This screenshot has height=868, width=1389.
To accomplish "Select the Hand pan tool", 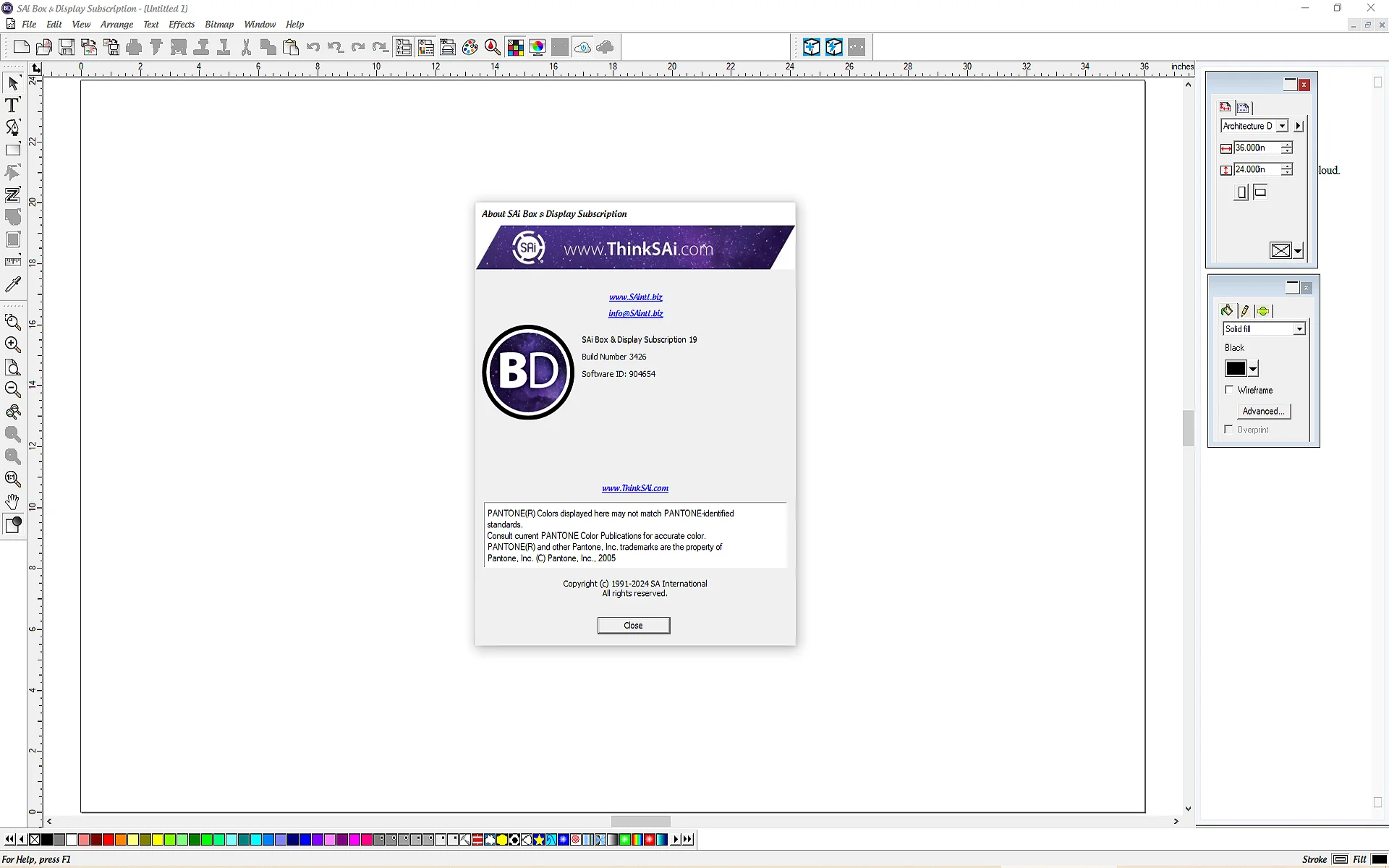I will [13, 502].
